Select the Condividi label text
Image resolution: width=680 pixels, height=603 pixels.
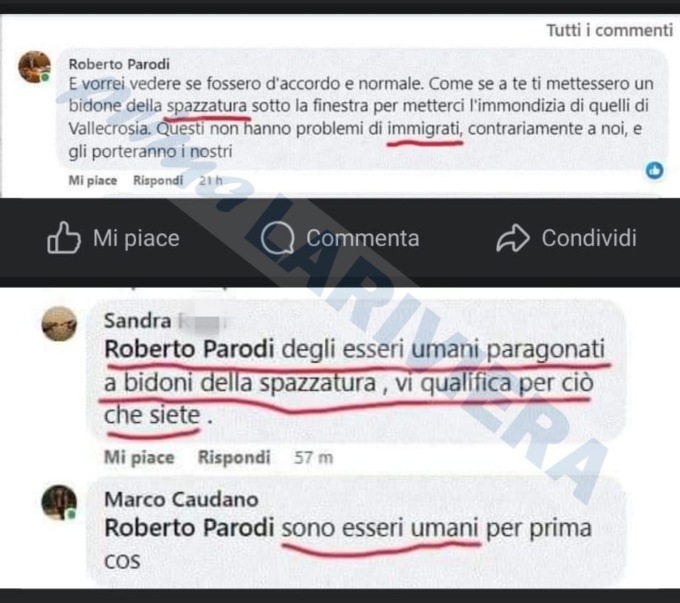click(589, 238)
